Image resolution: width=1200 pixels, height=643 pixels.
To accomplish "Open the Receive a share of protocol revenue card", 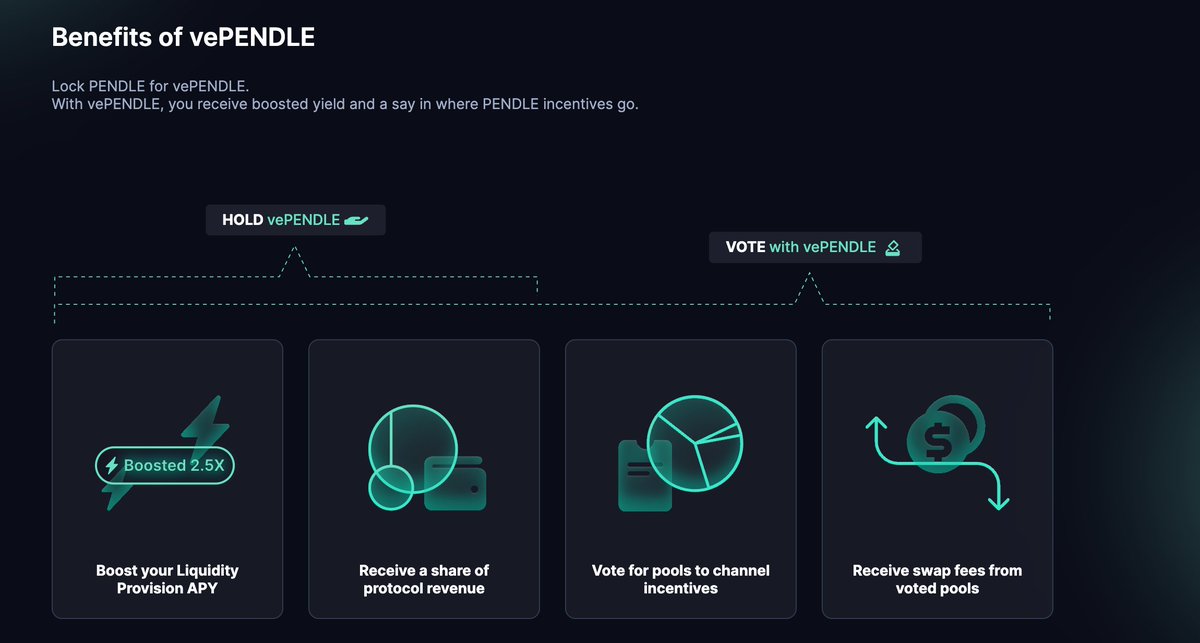I will (424, 479).
